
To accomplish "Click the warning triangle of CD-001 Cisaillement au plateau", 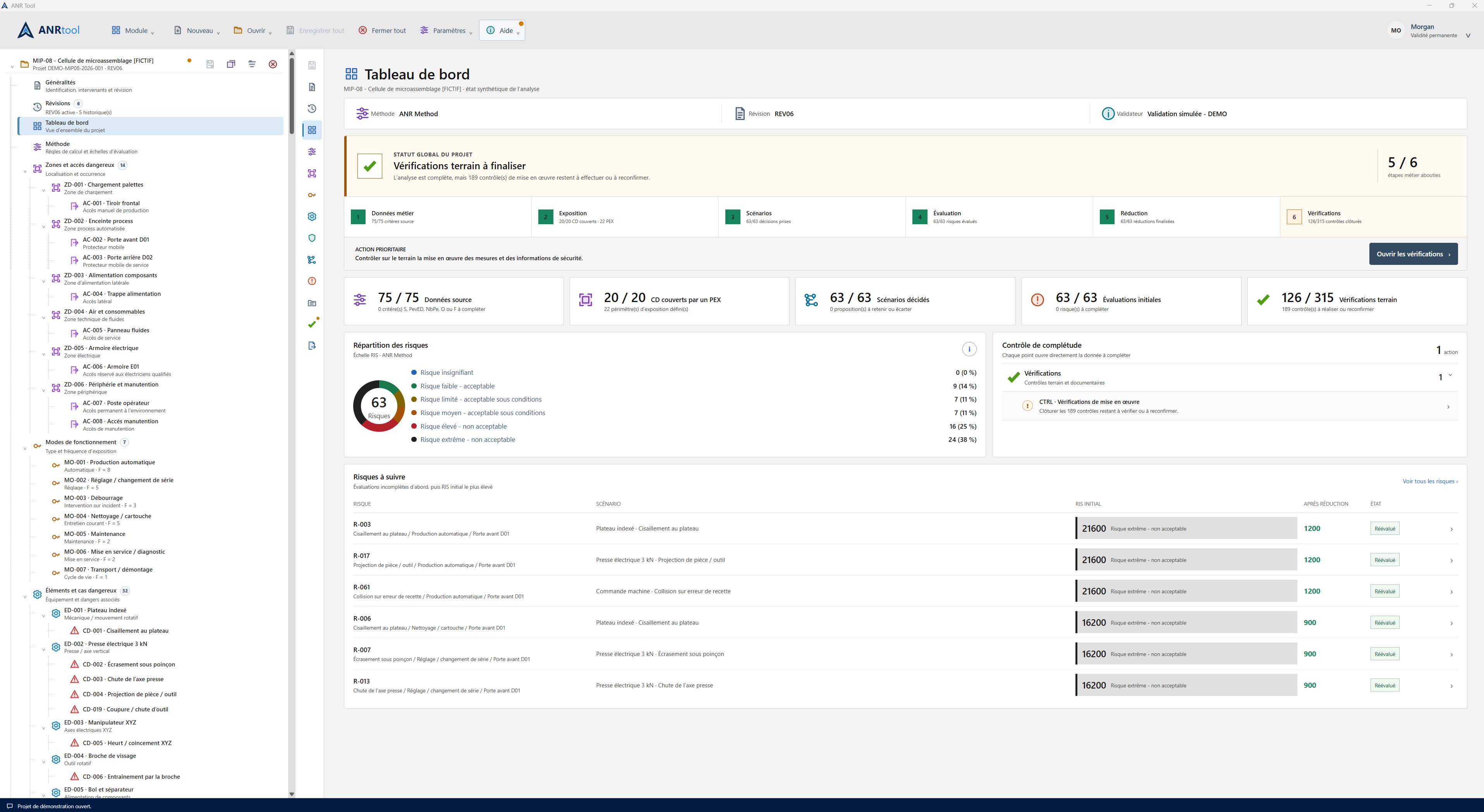I will tap(74, 631).
